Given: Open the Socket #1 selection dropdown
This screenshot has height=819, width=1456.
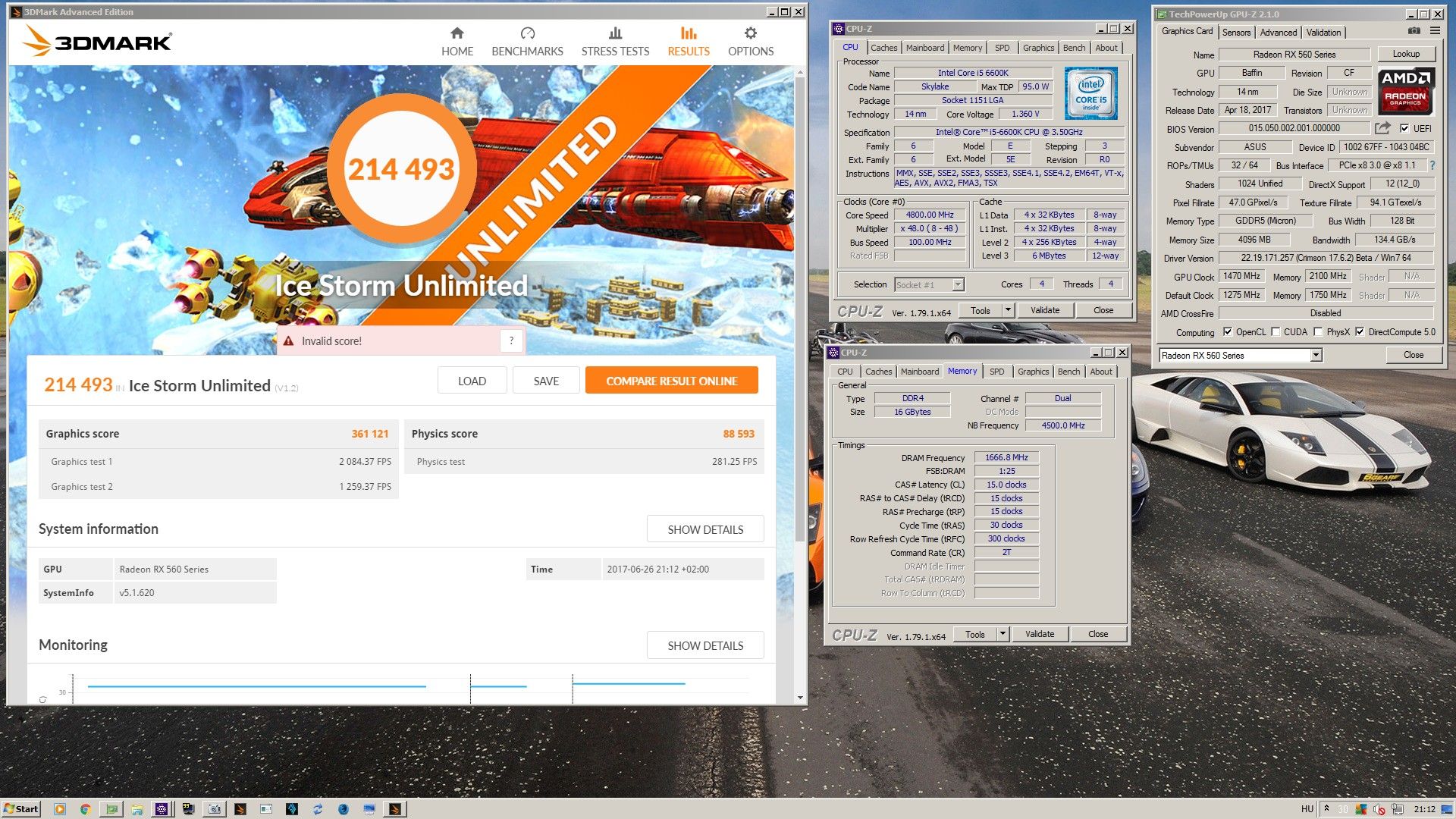Looking at the screenshot, I should click(x=958, y=284).
